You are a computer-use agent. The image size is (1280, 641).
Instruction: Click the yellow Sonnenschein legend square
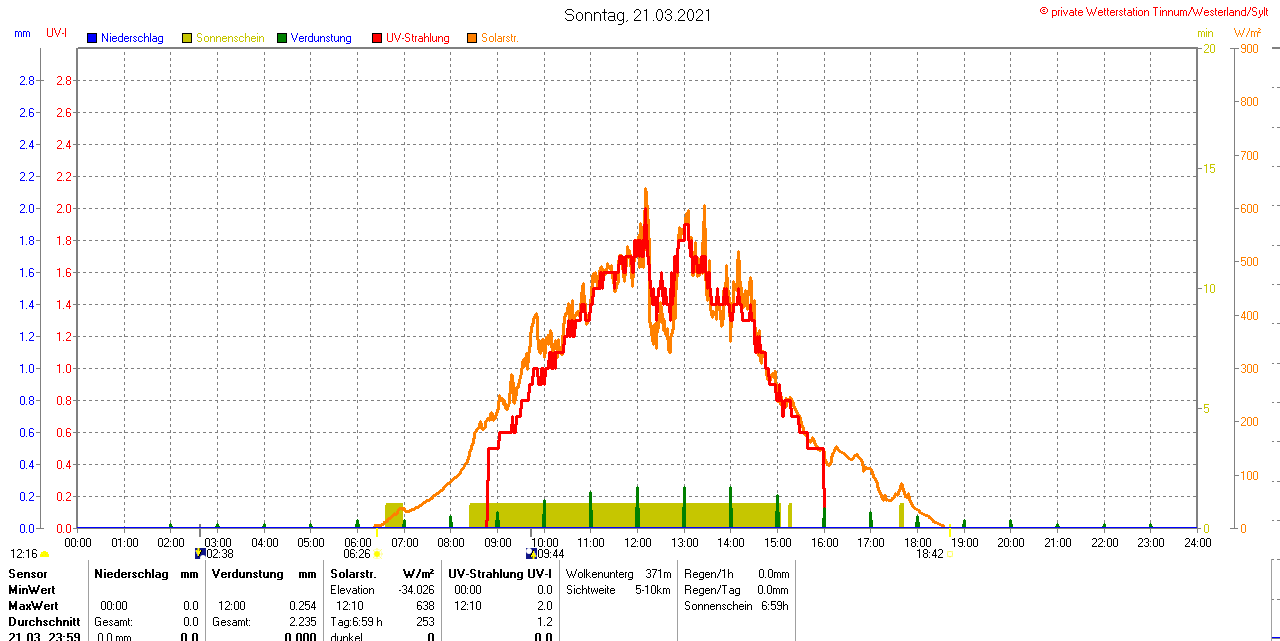(x=187, y=38)
